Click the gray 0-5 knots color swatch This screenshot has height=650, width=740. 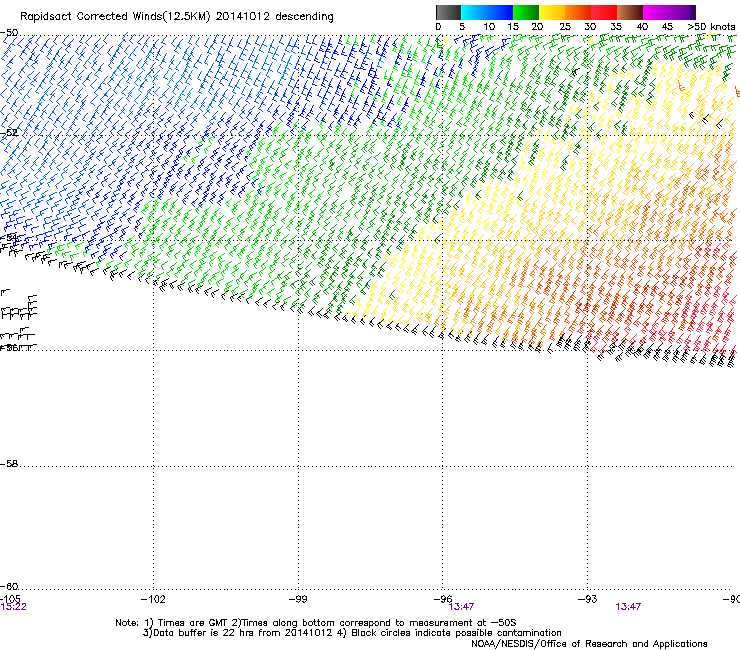point(448,12)
